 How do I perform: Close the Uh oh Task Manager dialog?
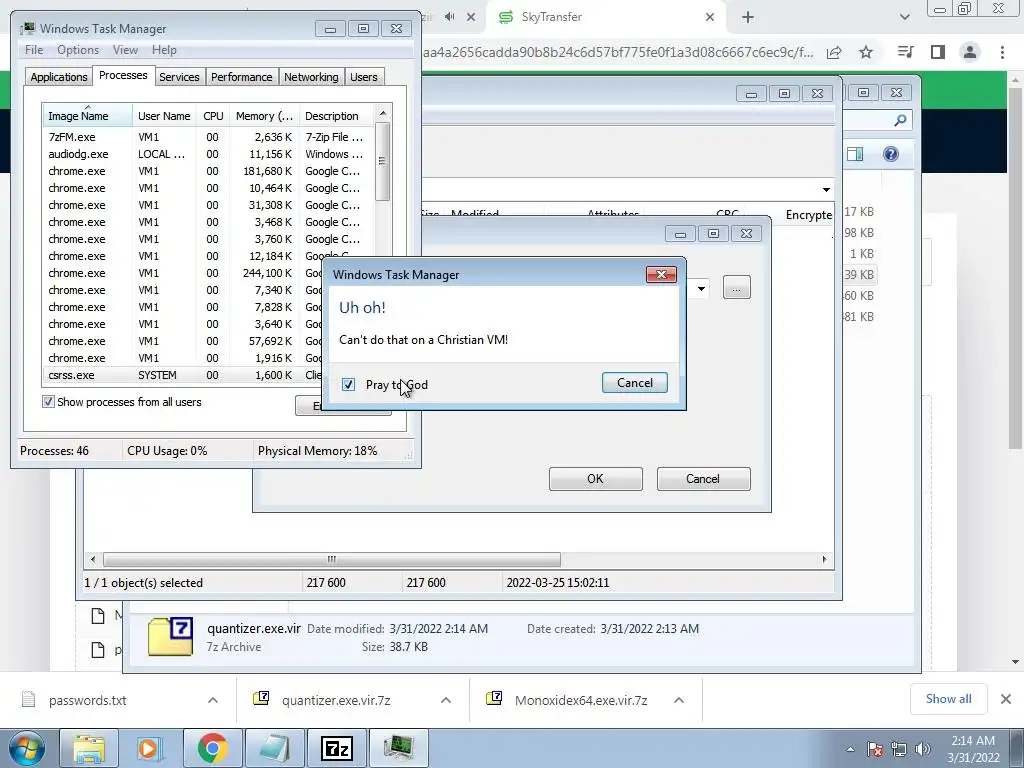661,274
